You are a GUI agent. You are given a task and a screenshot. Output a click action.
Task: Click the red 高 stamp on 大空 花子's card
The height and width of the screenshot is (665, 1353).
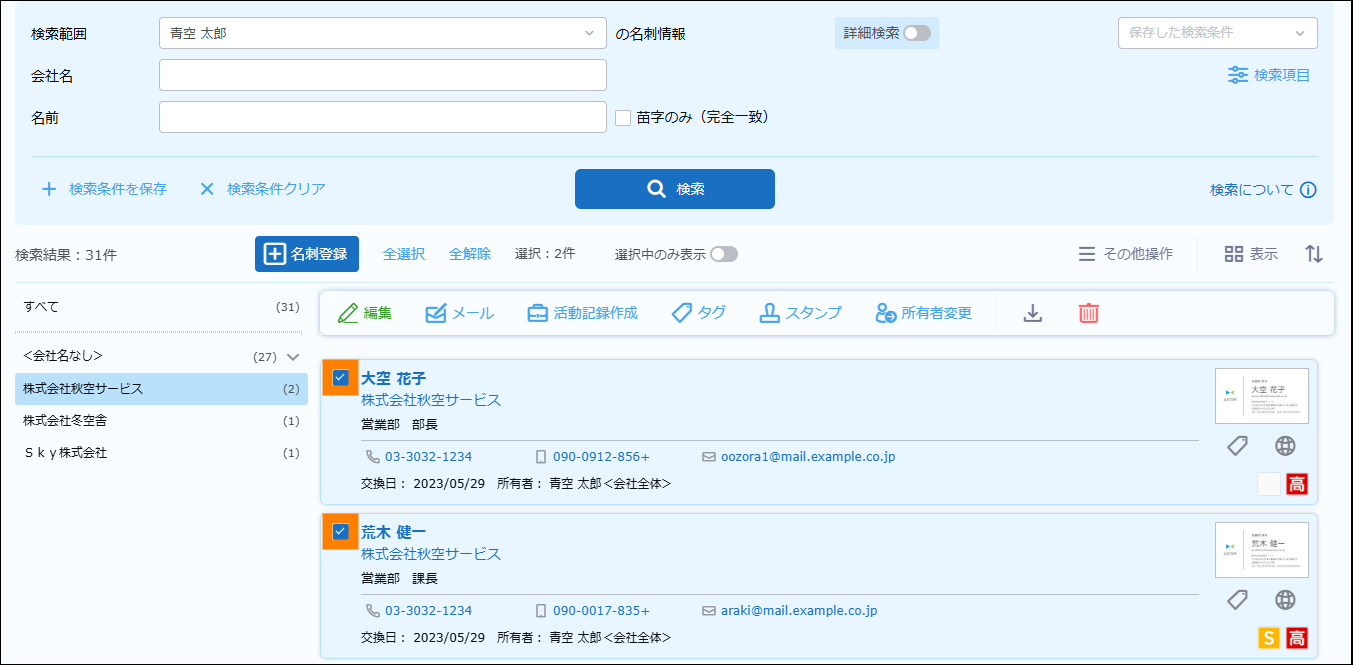coord(1297,485)
